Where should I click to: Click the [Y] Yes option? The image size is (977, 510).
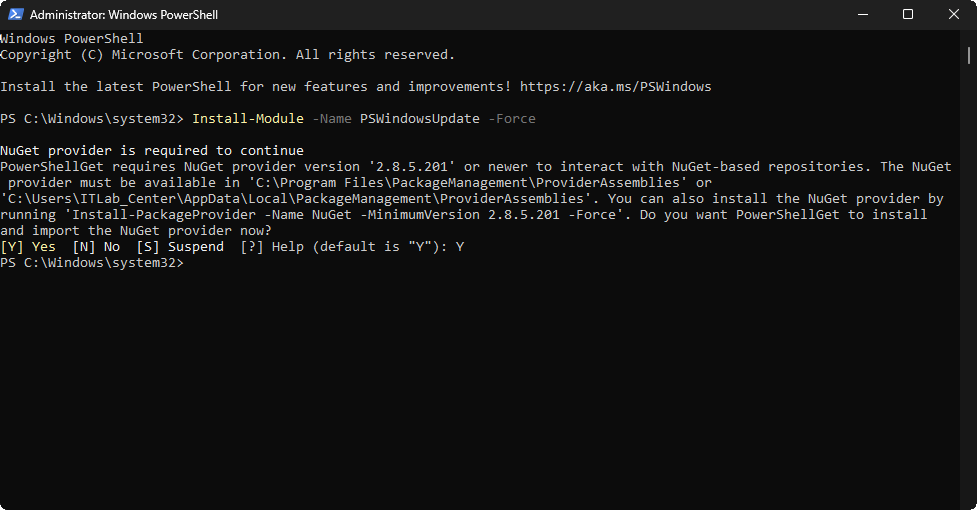(x=28, y=246)
